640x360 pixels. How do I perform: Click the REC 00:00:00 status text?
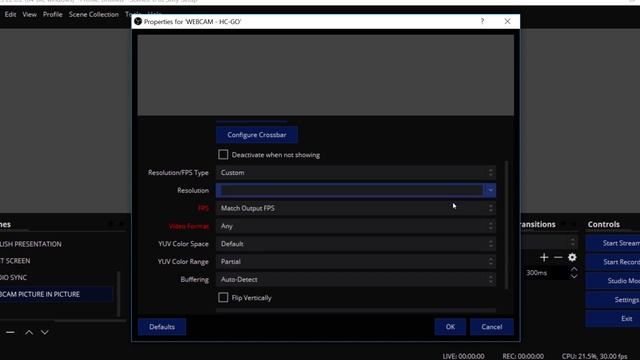523,356
